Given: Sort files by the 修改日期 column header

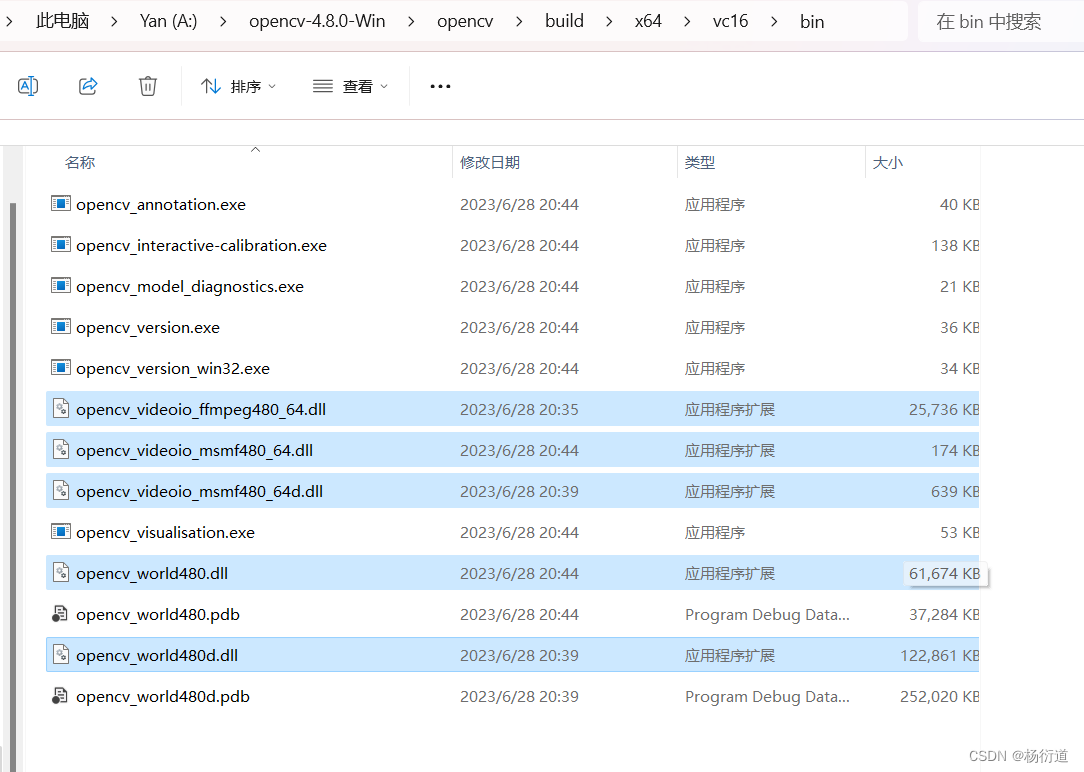Looking at the screenshot, I should (490, 162).
